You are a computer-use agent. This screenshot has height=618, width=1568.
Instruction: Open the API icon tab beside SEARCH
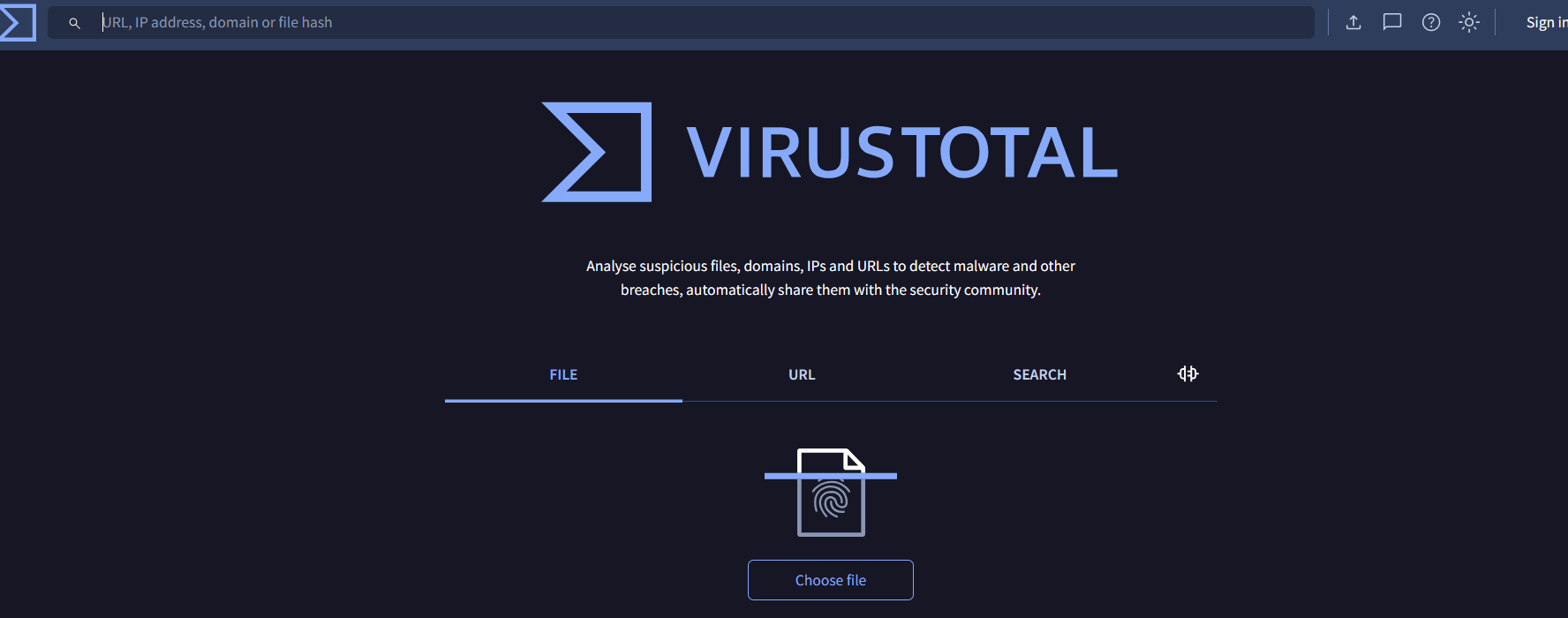pyautogui.click(x=1187, y=374)
